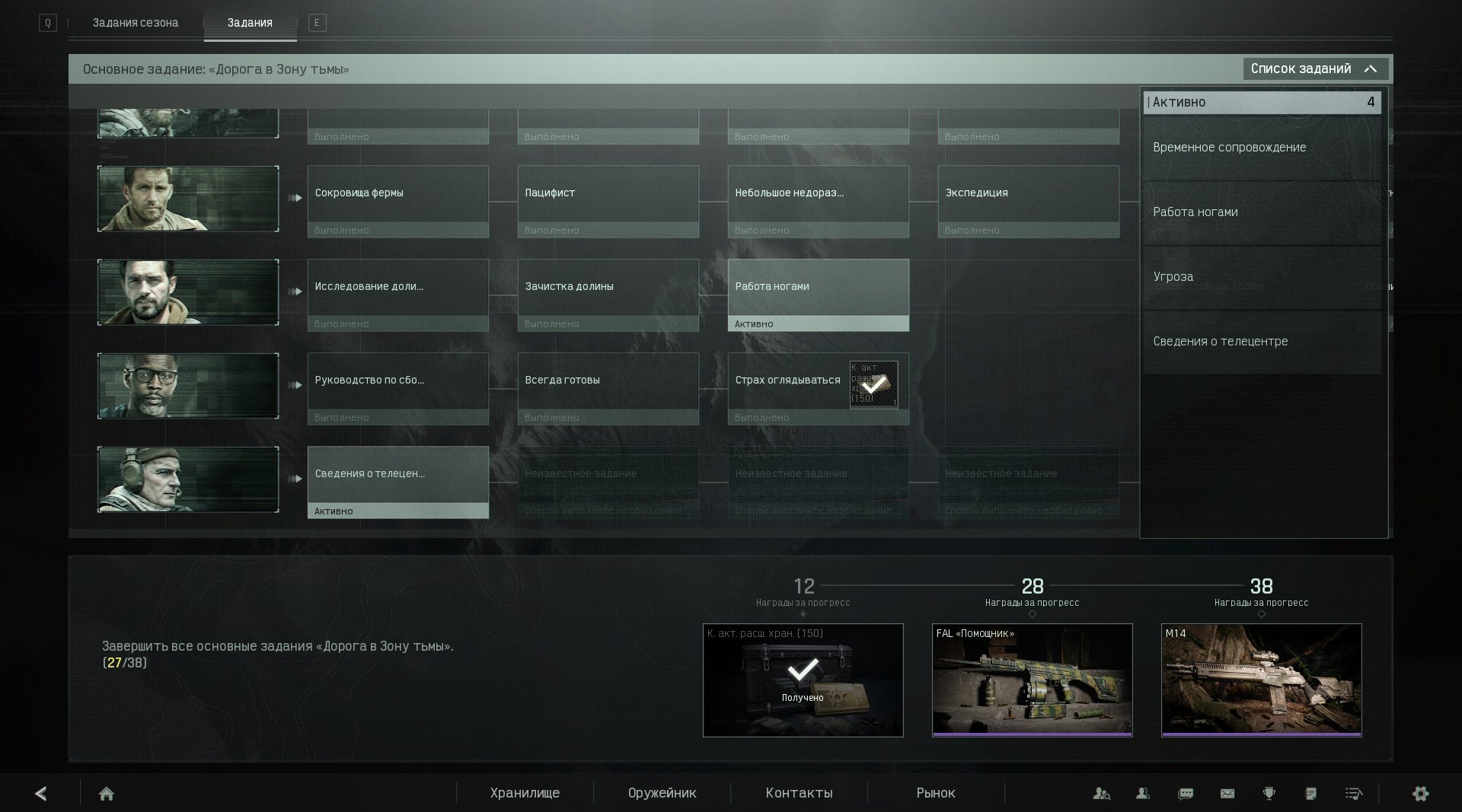This screenshot has width=1462, height=812.
Task: Open the settings gear icon
Action: click(1420, 794)
